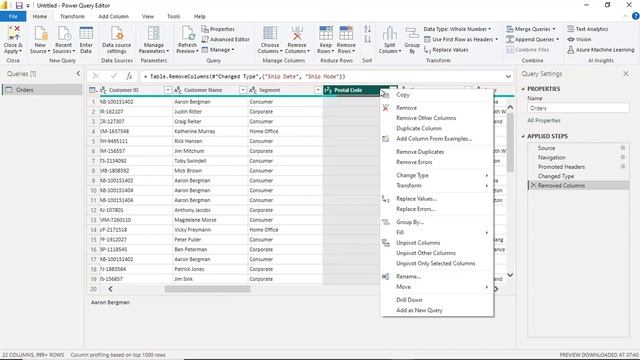
Task: Open settings gear for Navigation step
Action: coord(623,157)
